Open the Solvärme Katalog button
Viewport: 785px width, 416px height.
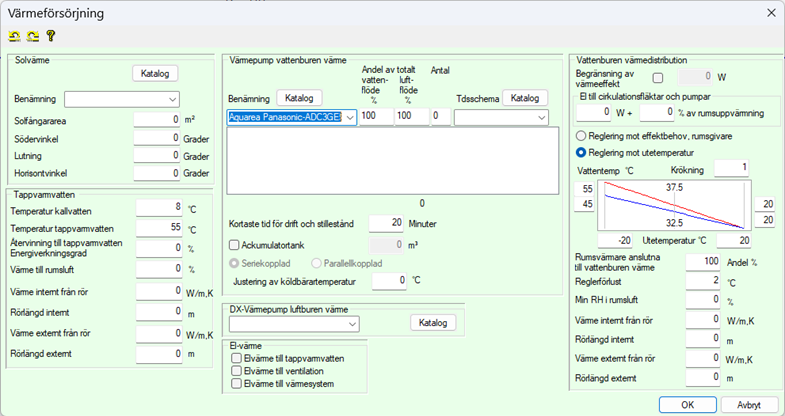click(154, 73)
